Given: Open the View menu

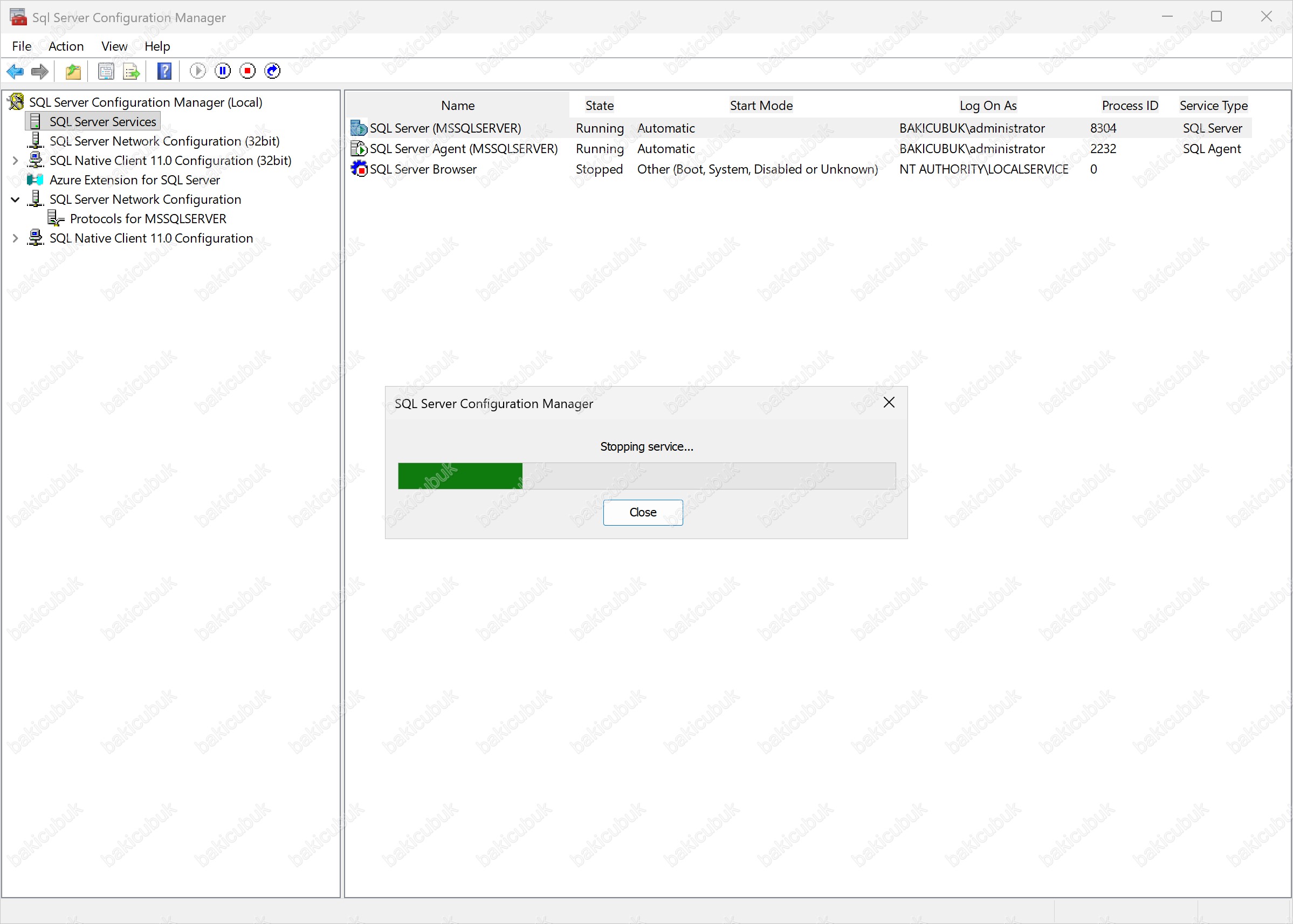Looking at the screenshot, I should (x=114, y=46).
